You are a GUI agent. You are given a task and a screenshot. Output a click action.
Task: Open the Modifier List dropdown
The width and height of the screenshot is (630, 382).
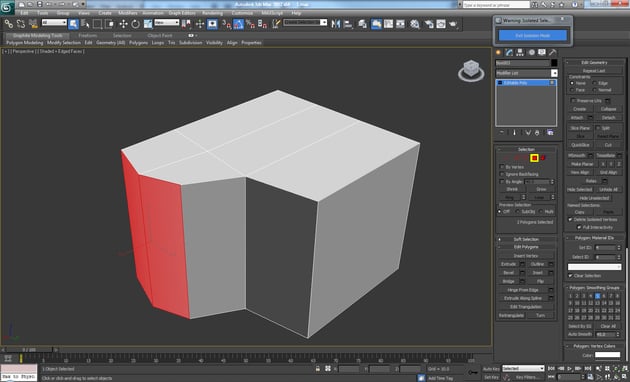click(x=554, y=73)
